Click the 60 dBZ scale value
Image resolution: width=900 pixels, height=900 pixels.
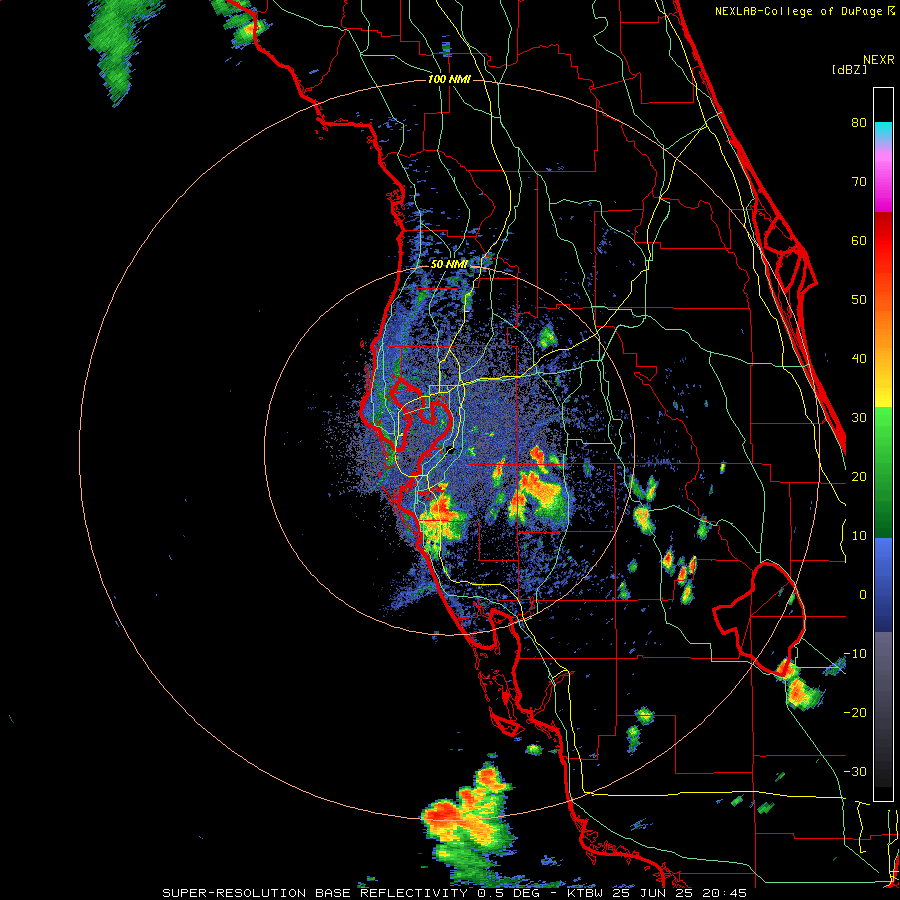click(x=859, y=240)
